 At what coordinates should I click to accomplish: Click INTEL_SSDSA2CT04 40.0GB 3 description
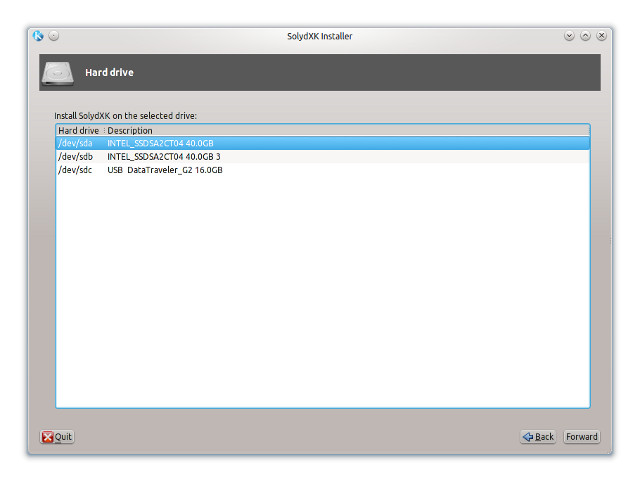point(164,157)
